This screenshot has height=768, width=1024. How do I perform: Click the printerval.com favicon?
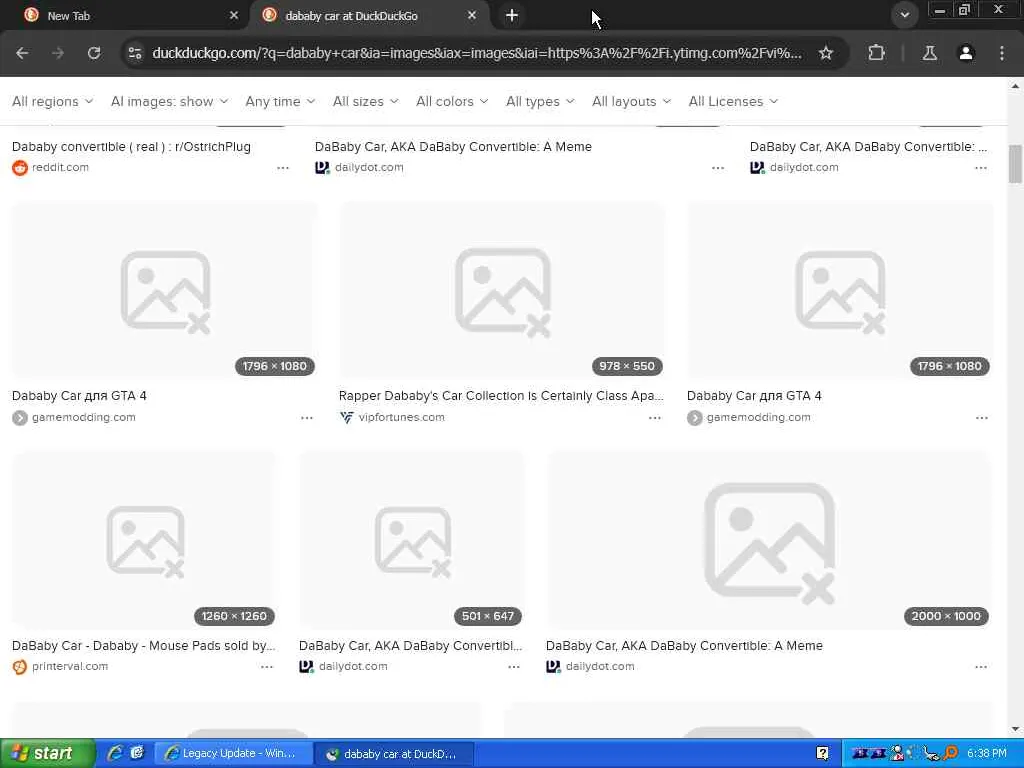(20, 667)
